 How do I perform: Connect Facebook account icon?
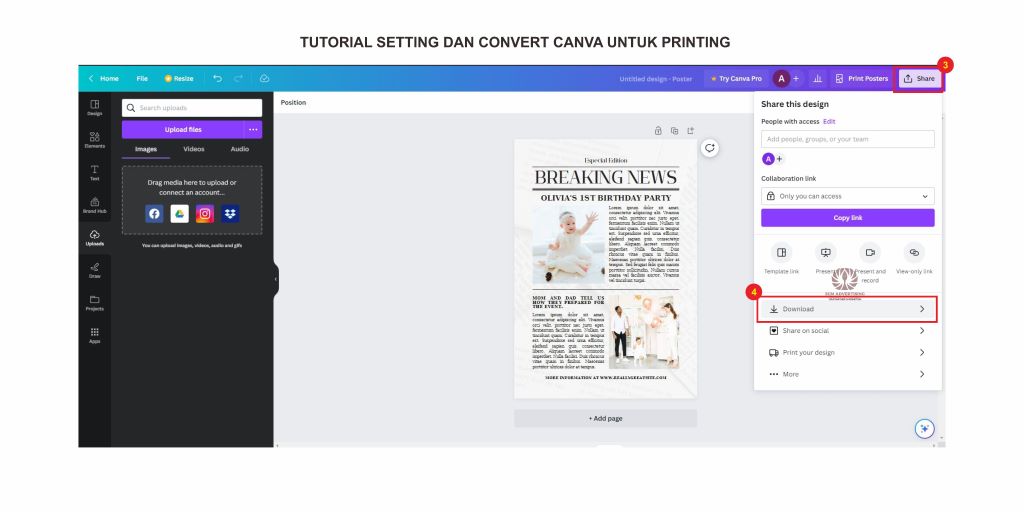154,214
